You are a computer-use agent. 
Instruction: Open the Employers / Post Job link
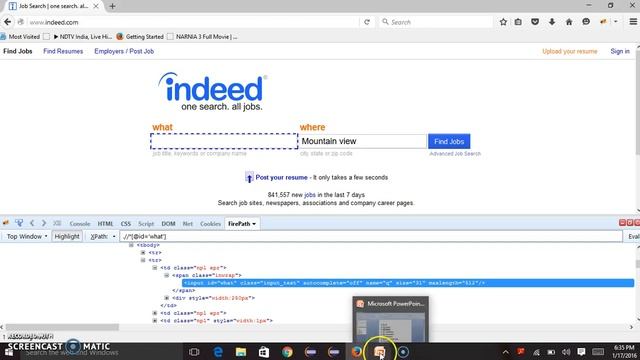pos(124,51)
